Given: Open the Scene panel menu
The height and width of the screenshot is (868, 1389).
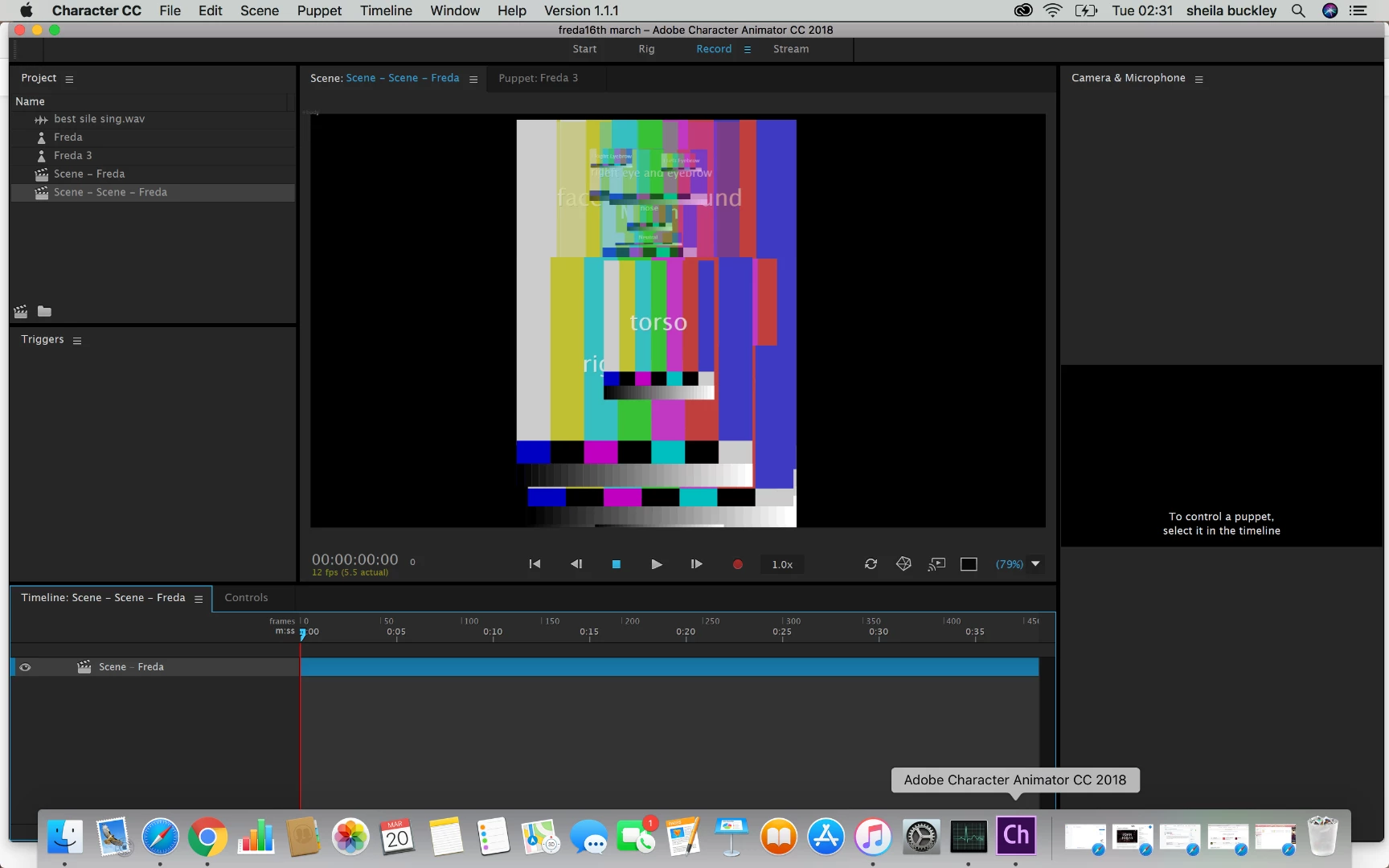Looking at the screenshot, I should coord(473,79).
